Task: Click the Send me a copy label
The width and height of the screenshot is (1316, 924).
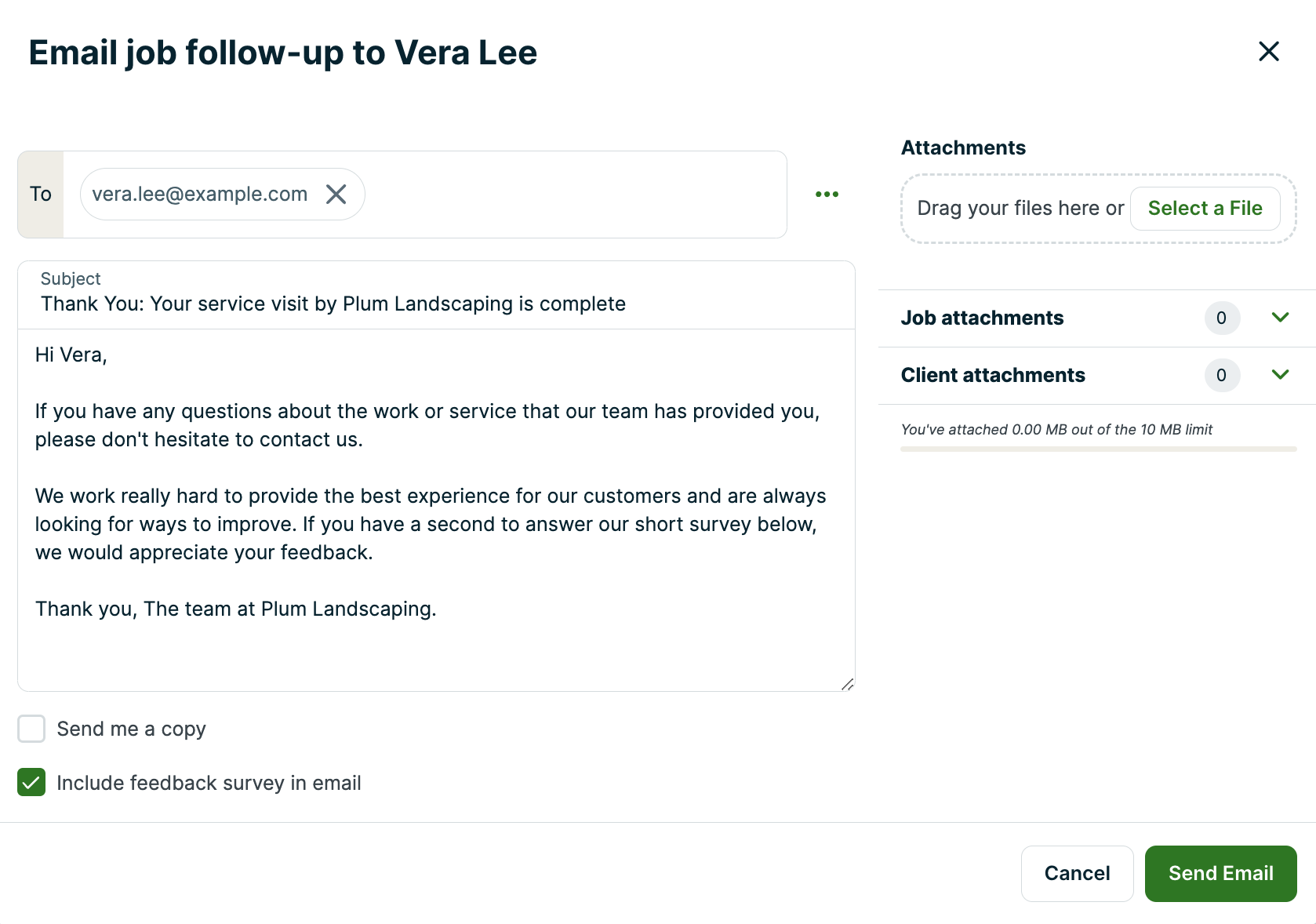Action: click(x=131, y=729)
